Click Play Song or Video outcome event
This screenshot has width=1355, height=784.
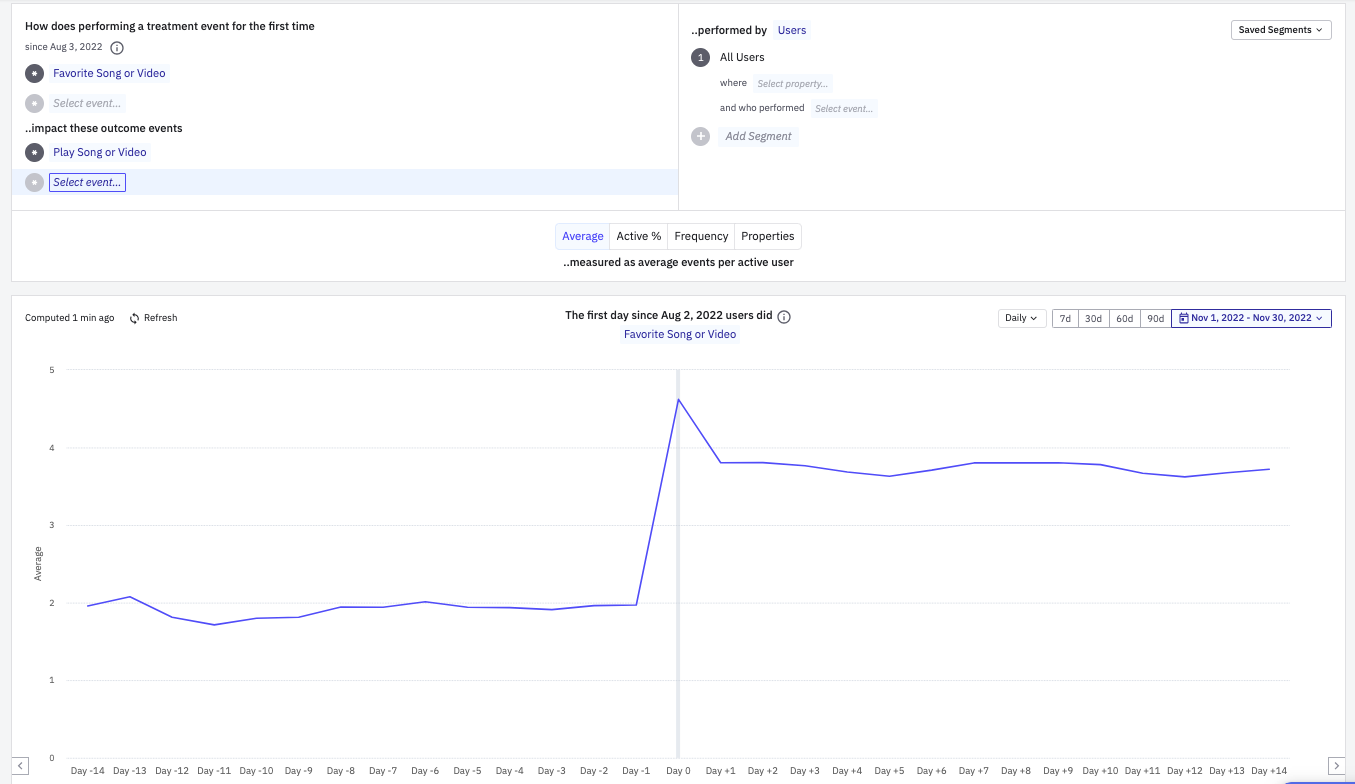click(100, 152)
